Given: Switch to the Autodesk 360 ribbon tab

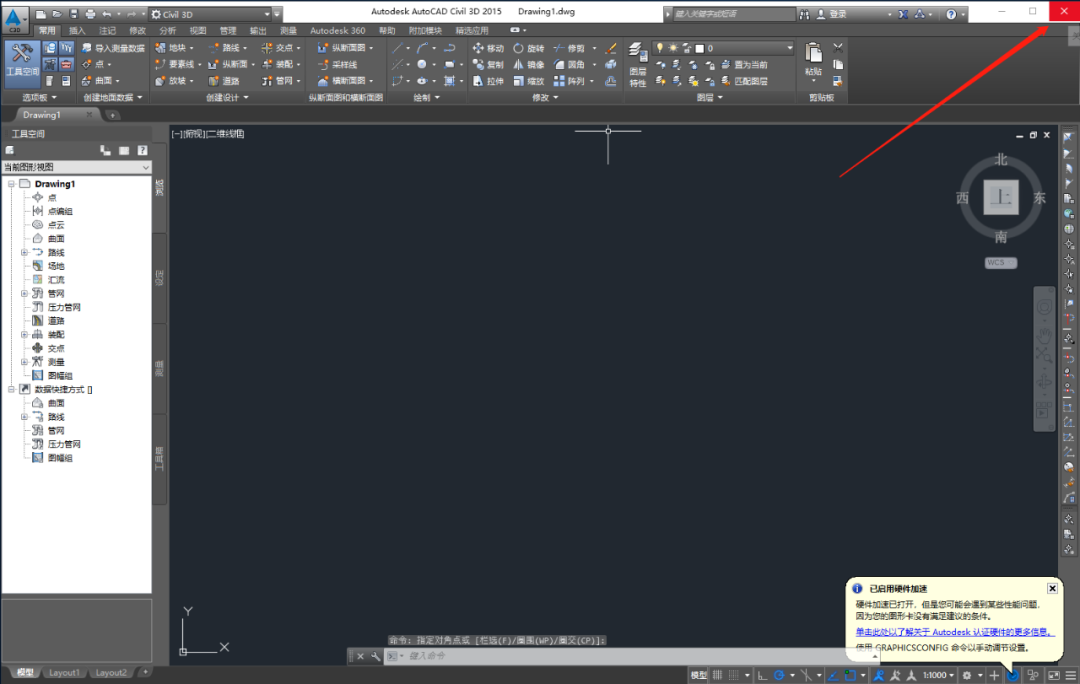Looking at the screenshot, I should coord(338,30).
